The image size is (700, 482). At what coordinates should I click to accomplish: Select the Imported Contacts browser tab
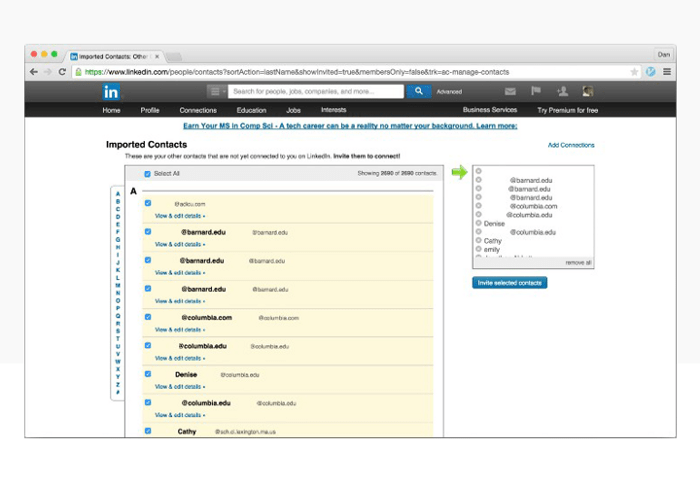(113, 57)
